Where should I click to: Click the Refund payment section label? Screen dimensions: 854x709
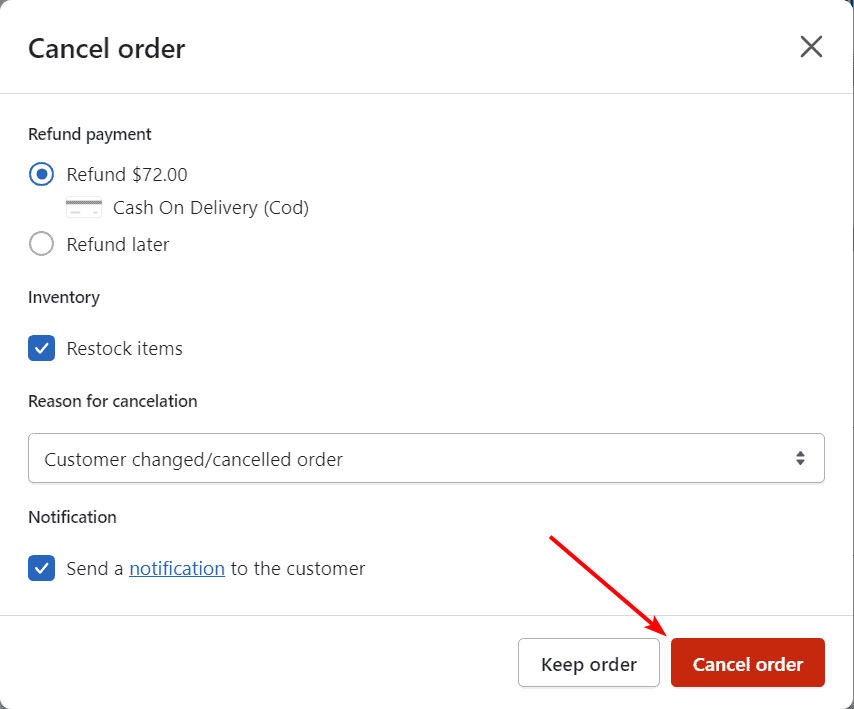[x=89, y=134]
